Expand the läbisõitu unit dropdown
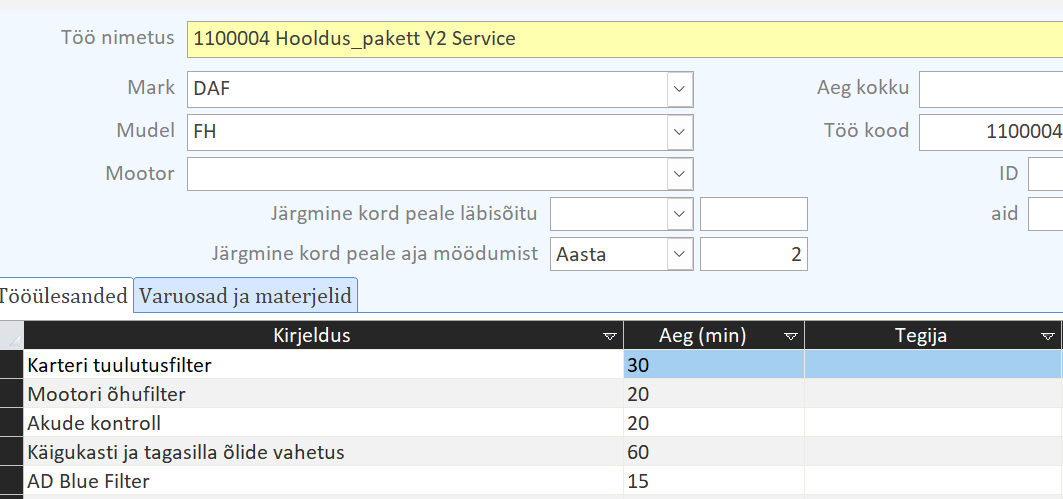 (x=680, y=213)
